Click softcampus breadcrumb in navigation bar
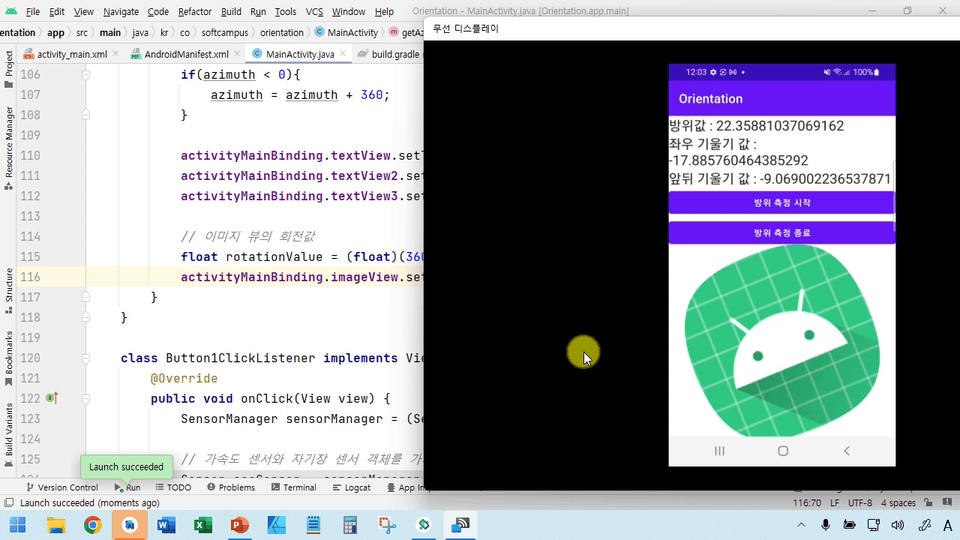Screen dimensions: 960x540 [x=225, y=32]
